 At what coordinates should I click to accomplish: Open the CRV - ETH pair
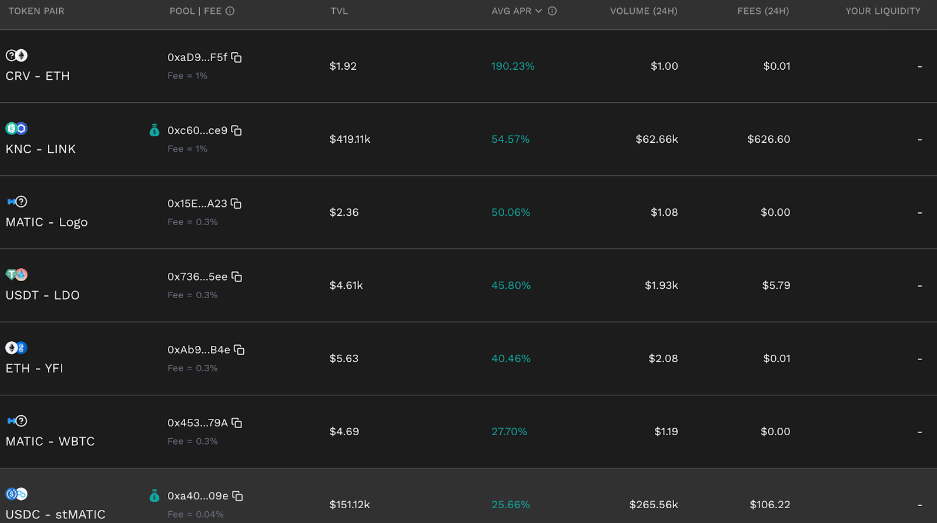point(38,76)
